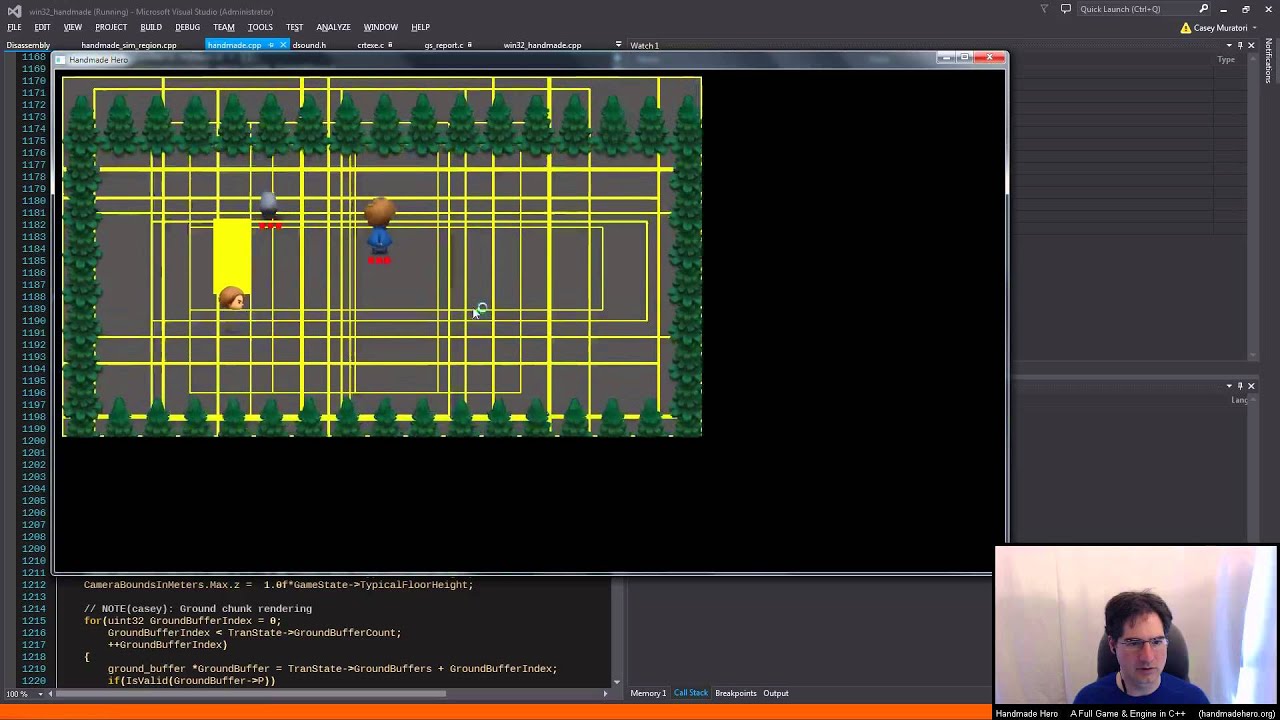1280x720 pixels.
Task: Open the EDIT menu
Action: click(x=42, y=27)
